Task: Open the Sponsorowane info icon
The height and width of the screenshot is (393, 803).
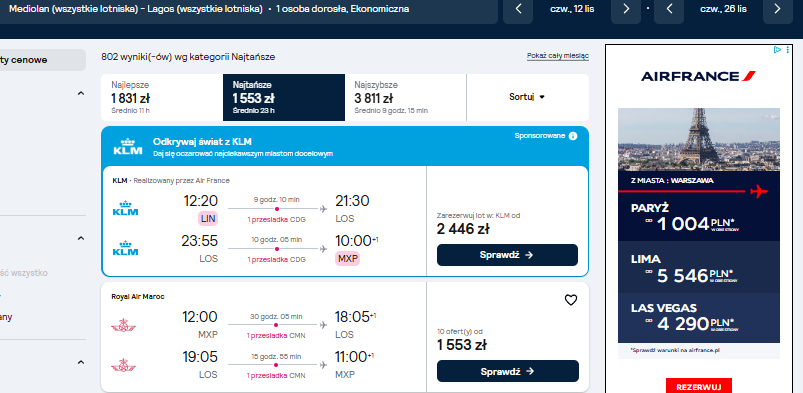Action: [x=573, y=136]
